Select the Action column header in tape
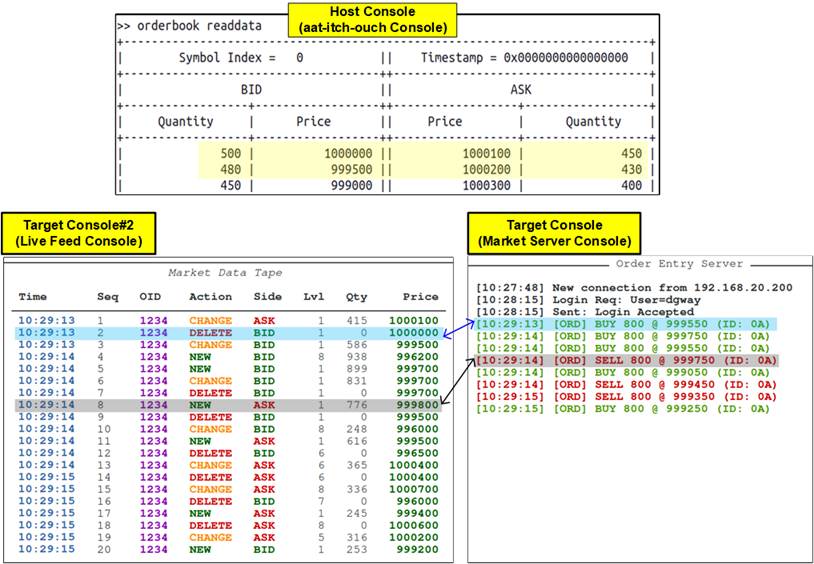 point(210,296)
